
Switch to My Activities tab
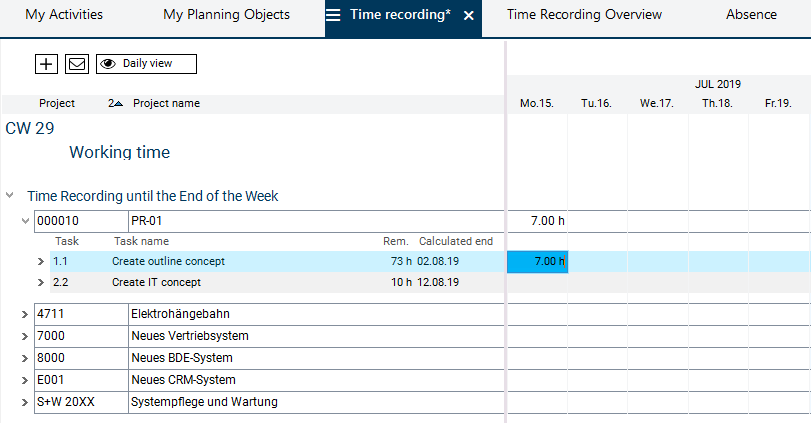(64, 15)
